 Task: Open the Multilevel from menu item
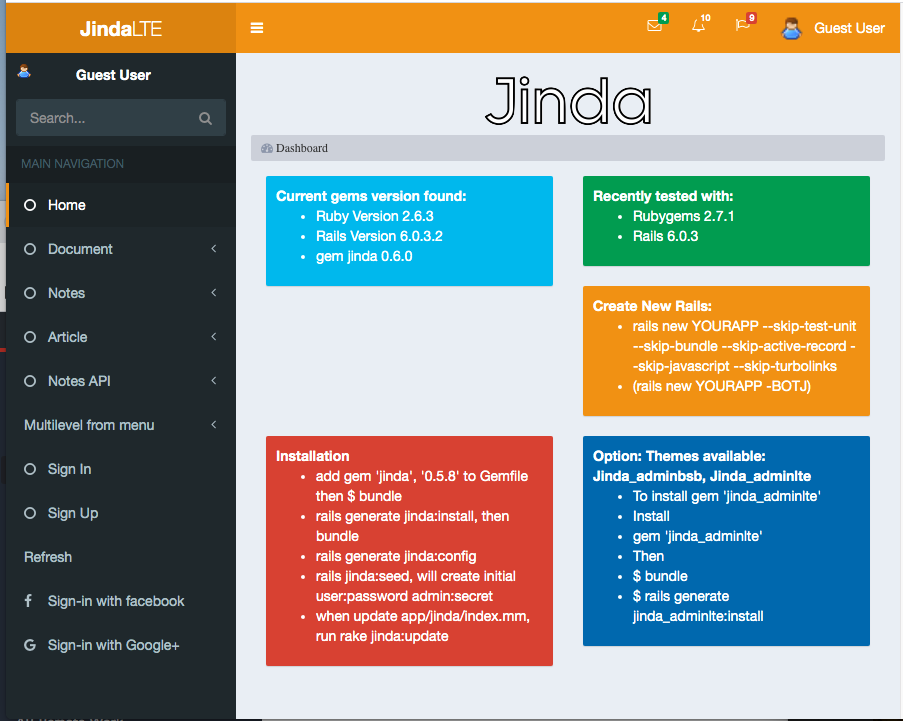121,425
